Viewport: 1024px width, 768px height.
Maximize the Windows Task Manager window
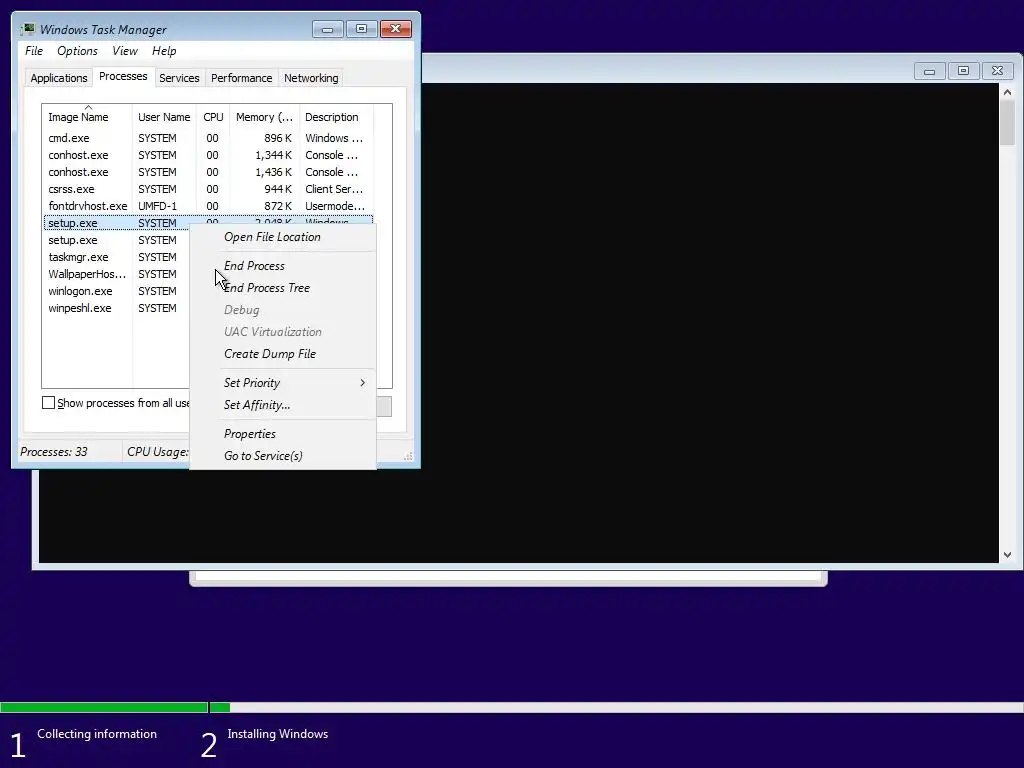[x=361, y=29]
